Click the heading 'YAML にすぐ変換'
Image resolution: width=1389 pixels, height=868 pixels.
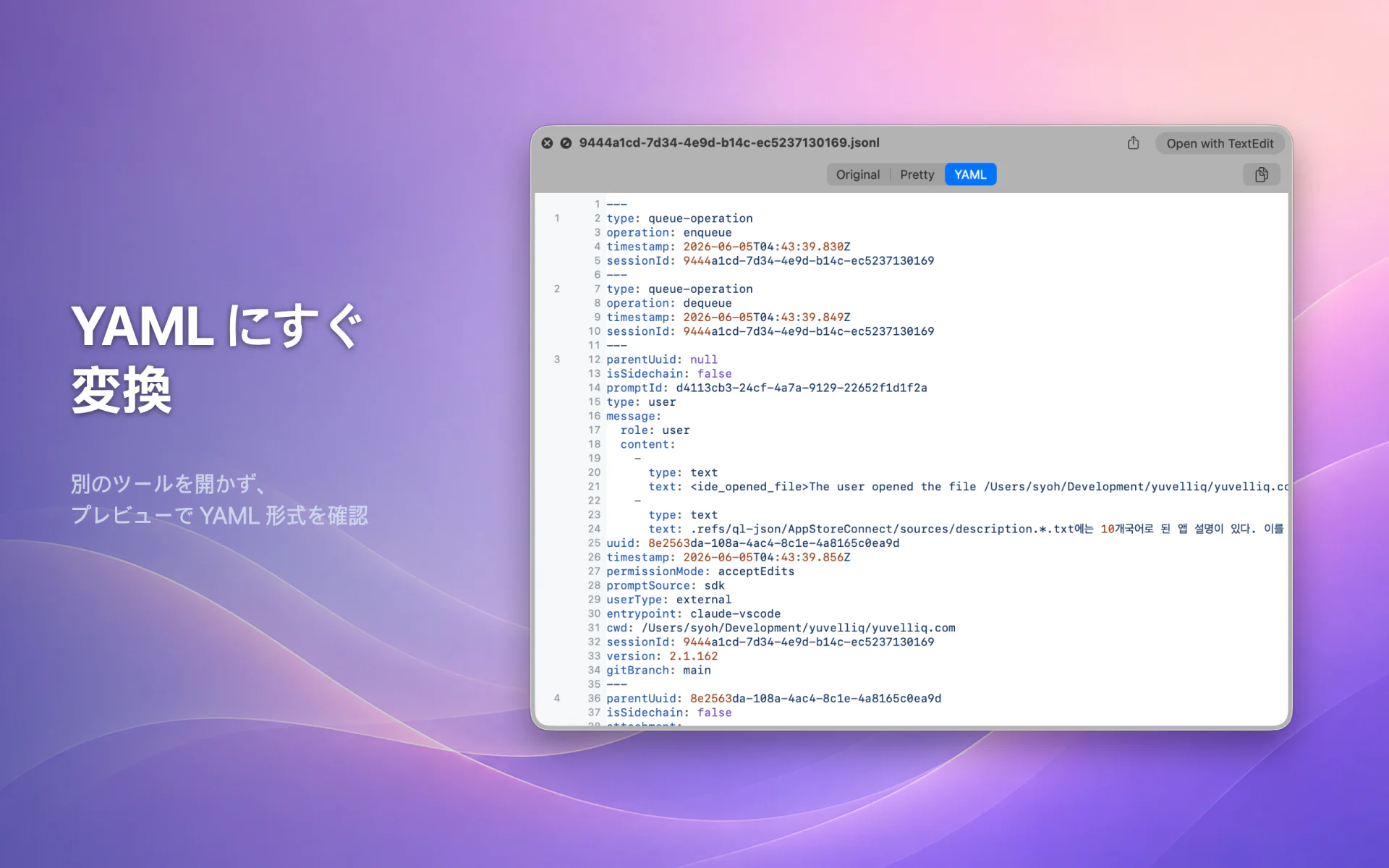click(217, 358)
